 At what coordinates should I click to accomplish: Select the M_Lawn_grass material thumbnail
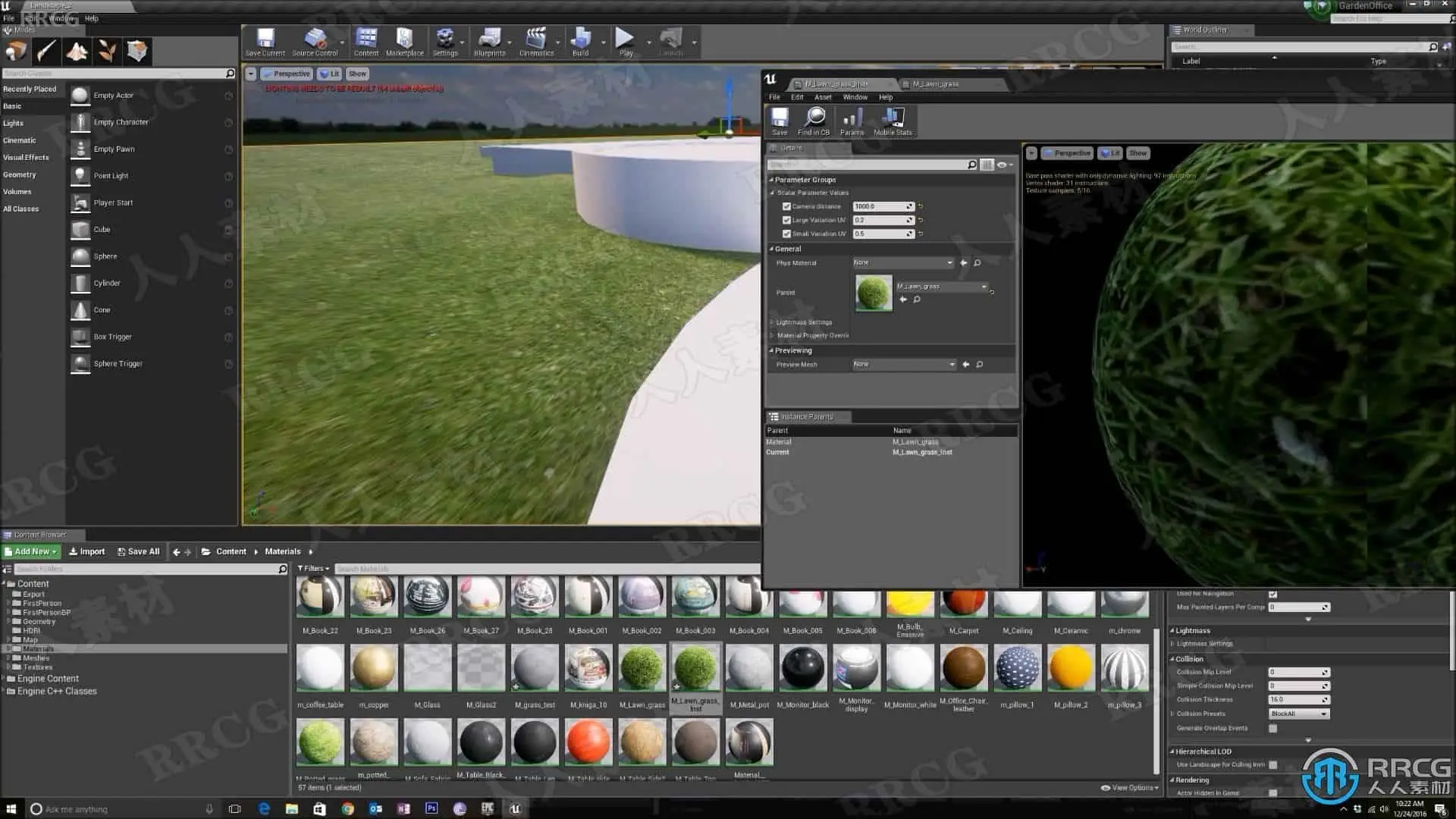642,668
